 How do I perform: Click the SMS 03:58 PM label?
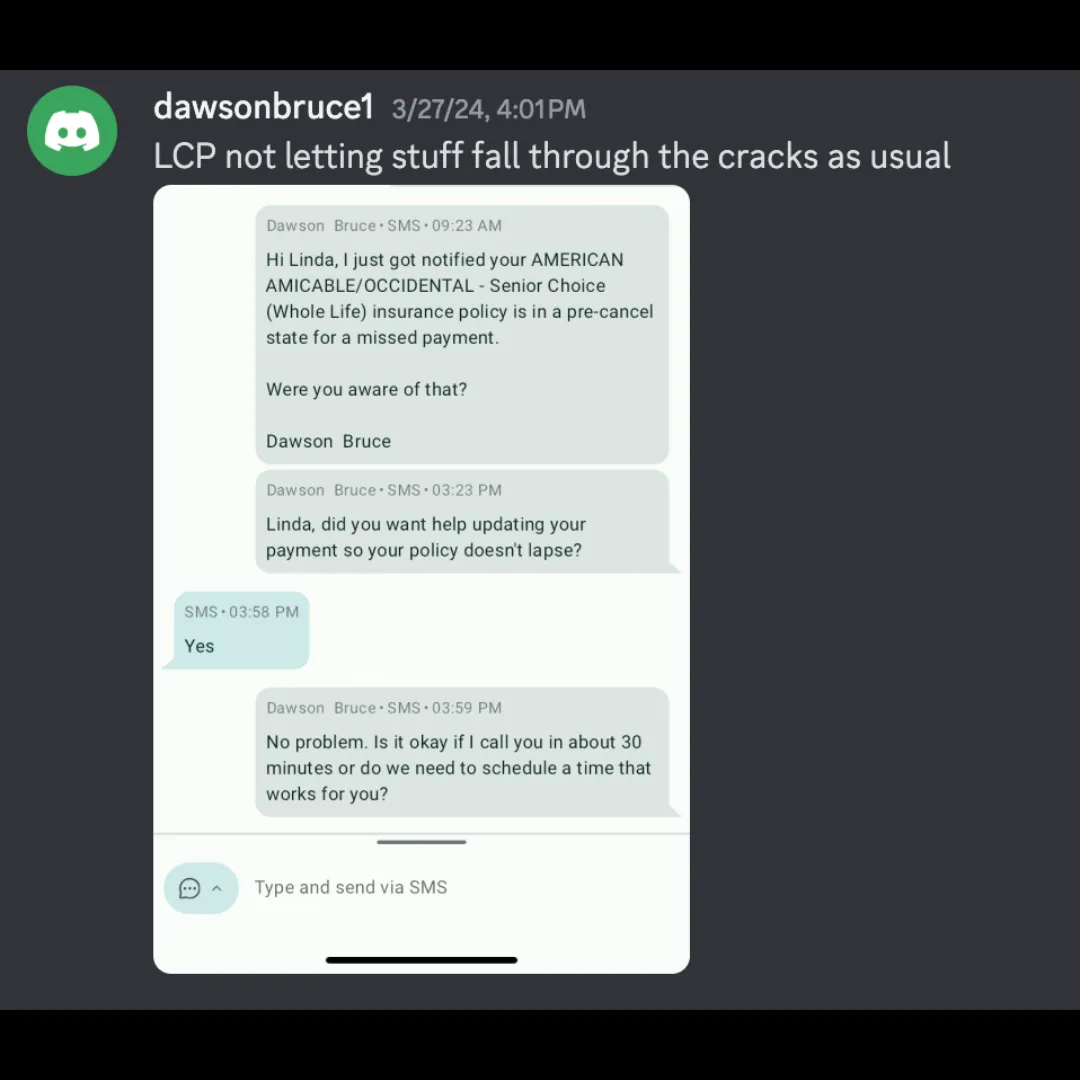click(242, 612)
